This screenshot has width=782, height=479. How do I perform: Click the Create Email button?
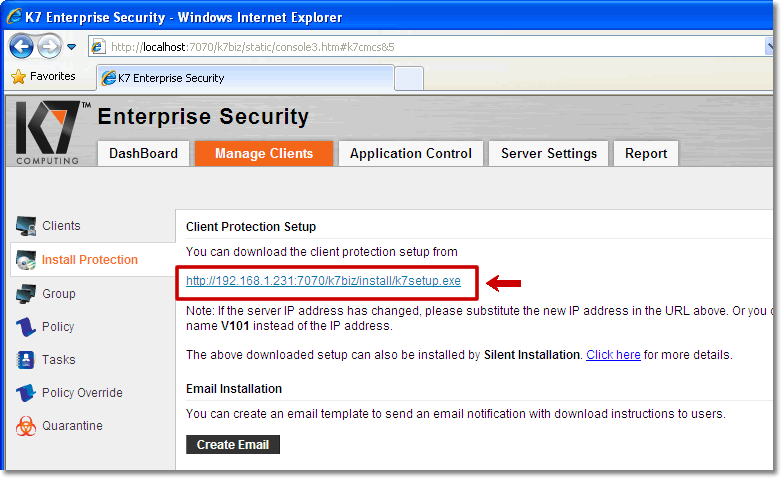[233, 445]
